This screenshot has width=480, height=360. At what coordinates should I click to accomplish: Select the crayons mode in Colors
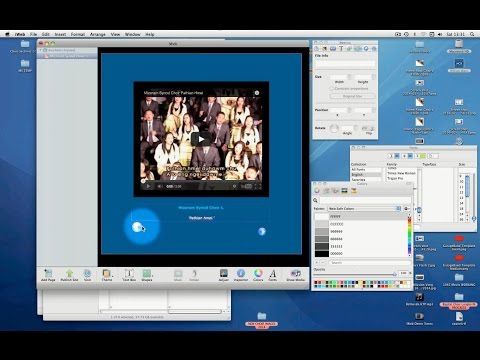pyautogui.click(x=354, y=191)
